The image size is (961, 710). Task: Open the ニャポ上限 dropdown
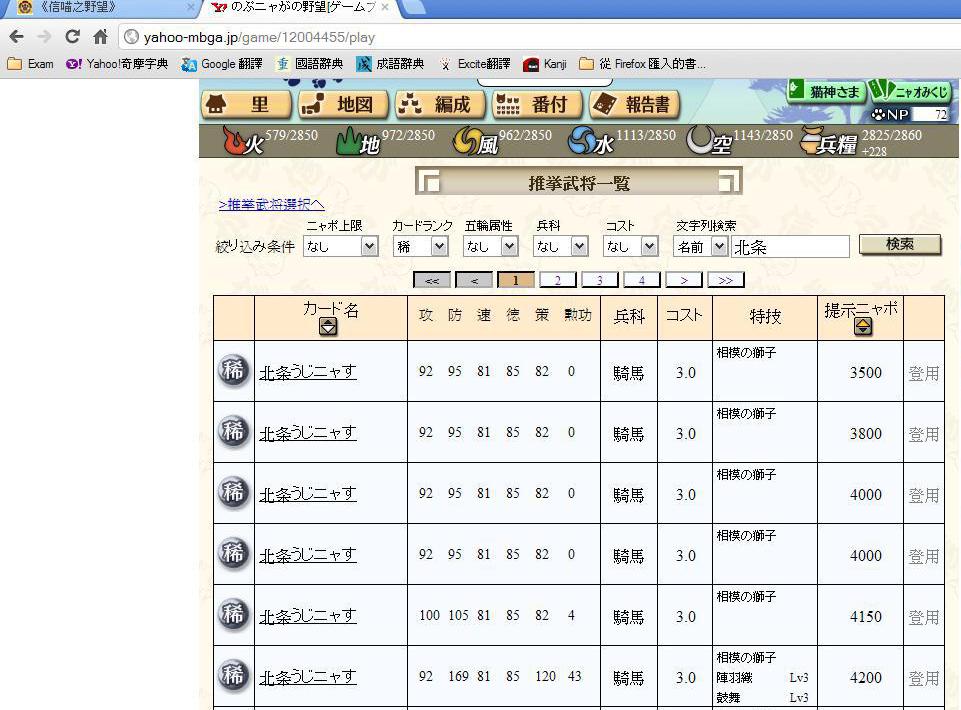(x=340, y=246)
